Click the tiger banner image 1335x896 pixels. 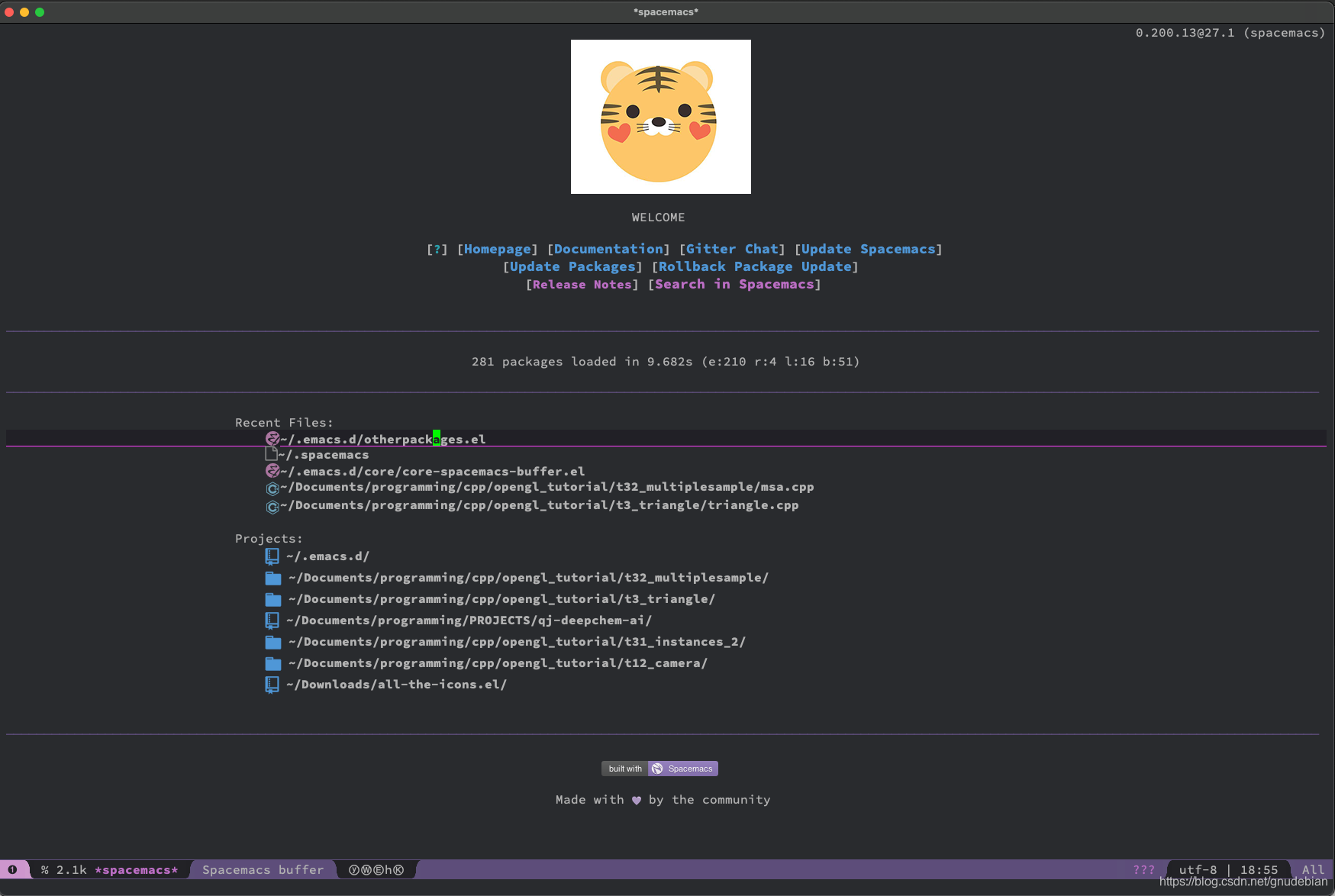pyautogui.click(x=661, y=117)
